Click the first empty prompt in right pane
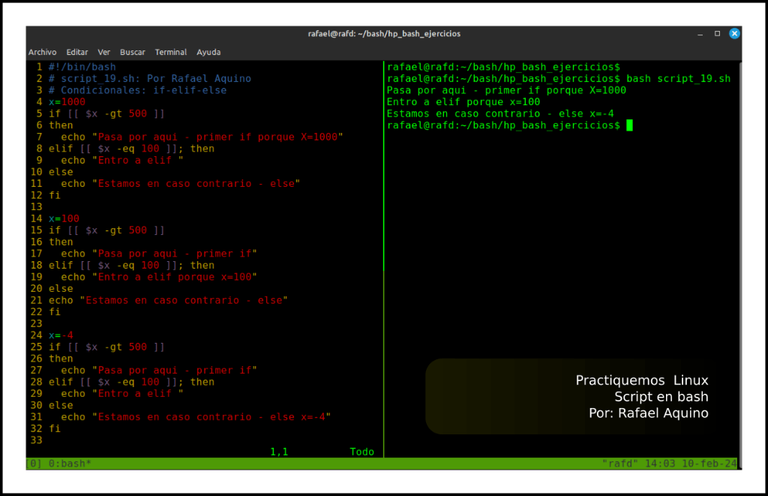Screen dimensions: 768x496 [504, 67]
